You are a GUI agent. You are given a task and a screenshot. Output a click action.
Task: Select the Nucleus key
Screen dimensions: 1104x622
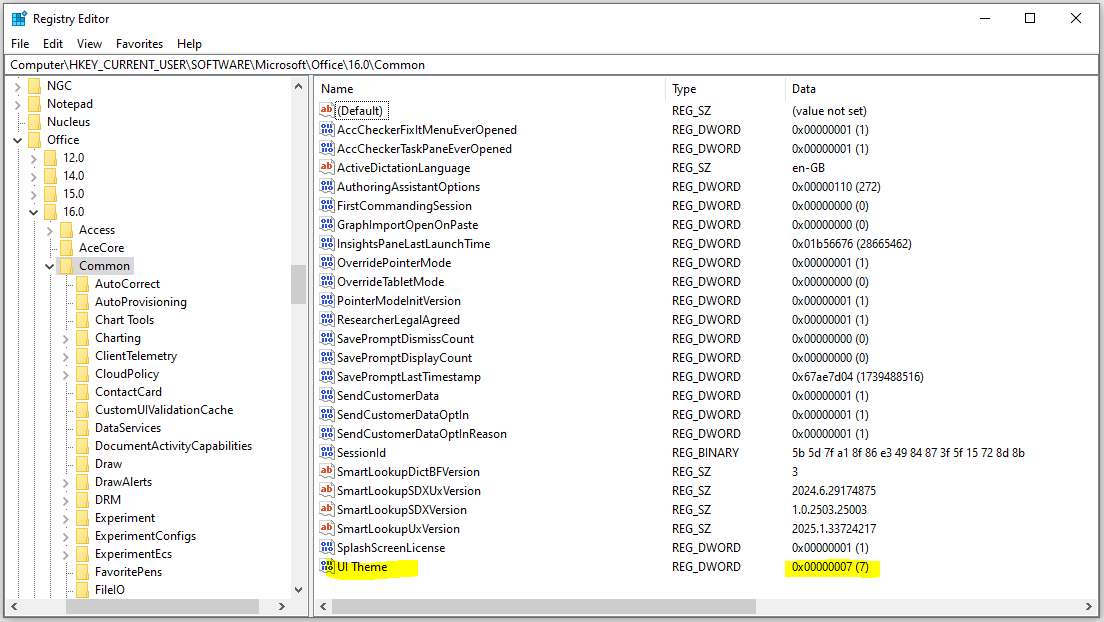tap(68, 122)
